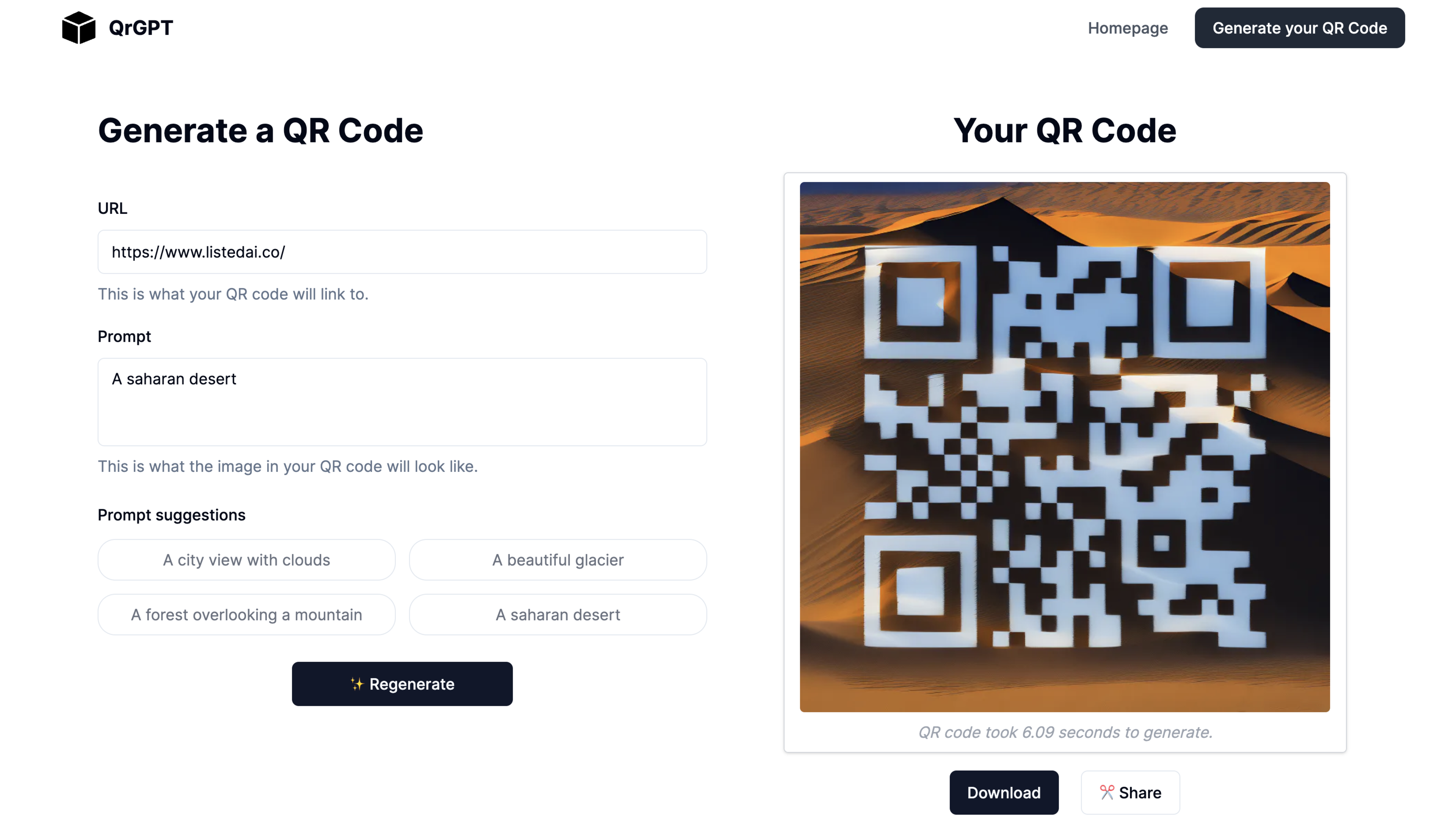
Task: Click the city view with clouds suggestion
Action: (246, 559)
